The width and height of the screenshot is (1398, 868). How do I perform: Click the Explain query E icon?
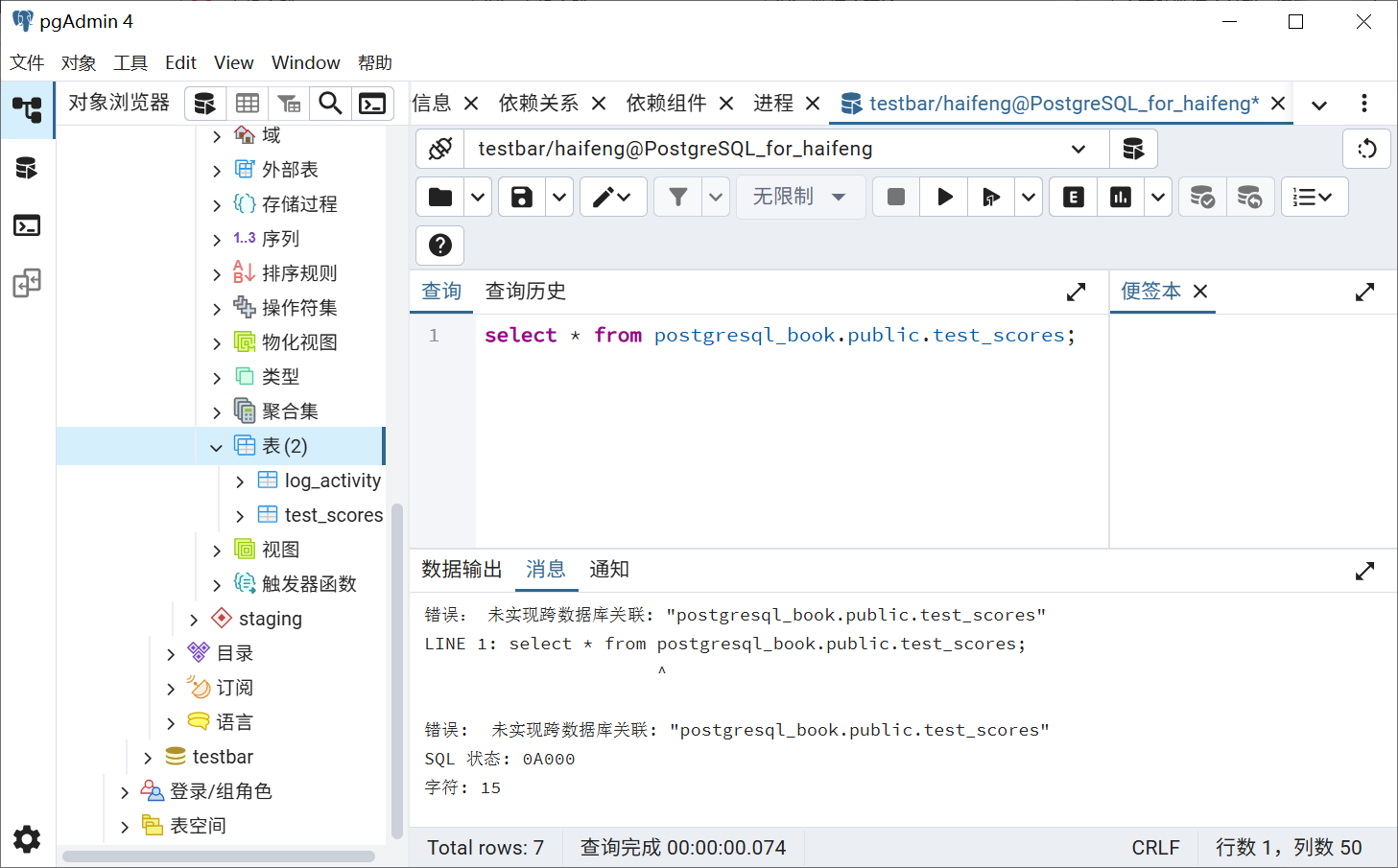1073,197
